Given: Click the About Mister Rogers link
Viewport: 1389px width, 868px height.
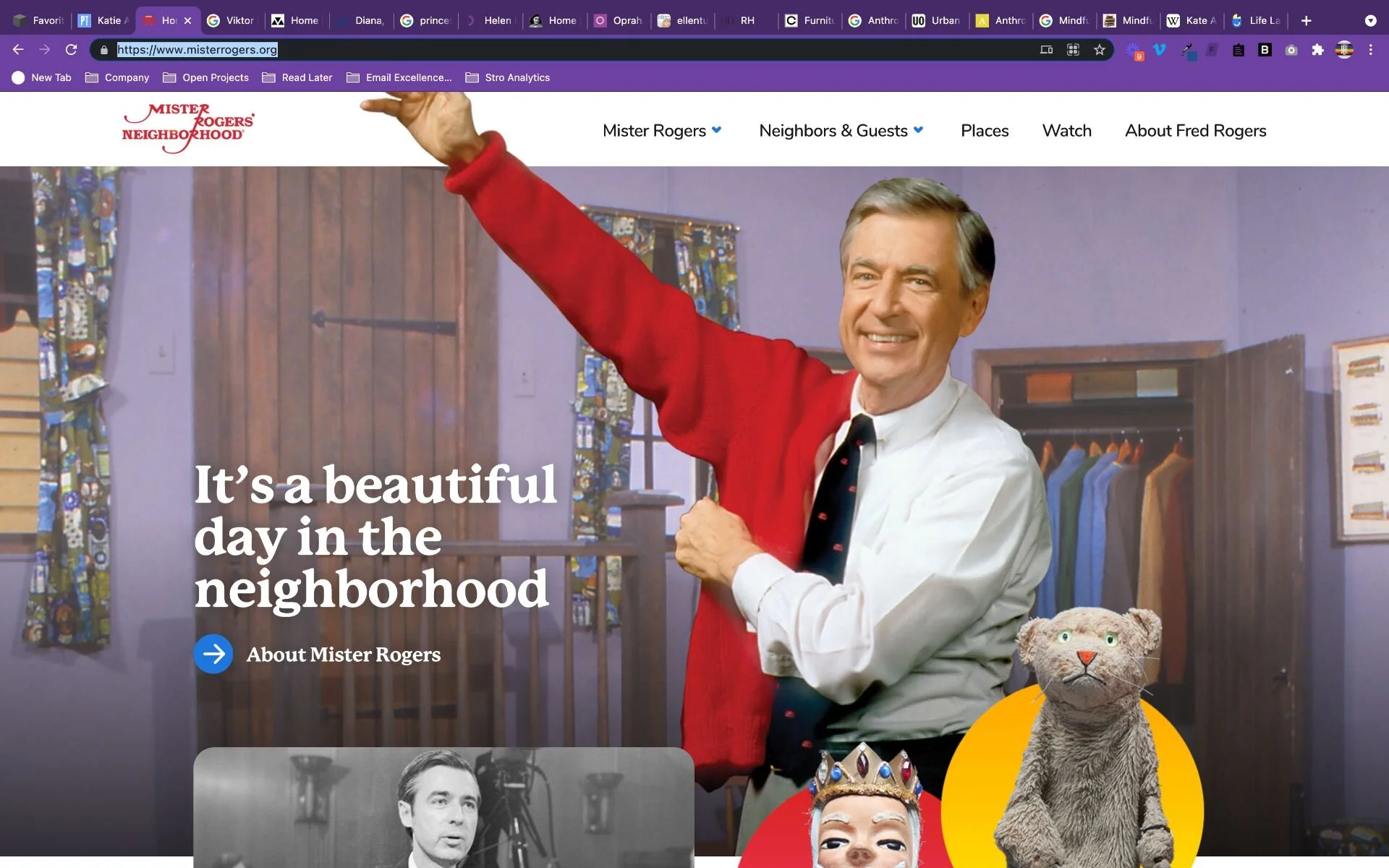Looking at the screenshot, I should 344,655.
